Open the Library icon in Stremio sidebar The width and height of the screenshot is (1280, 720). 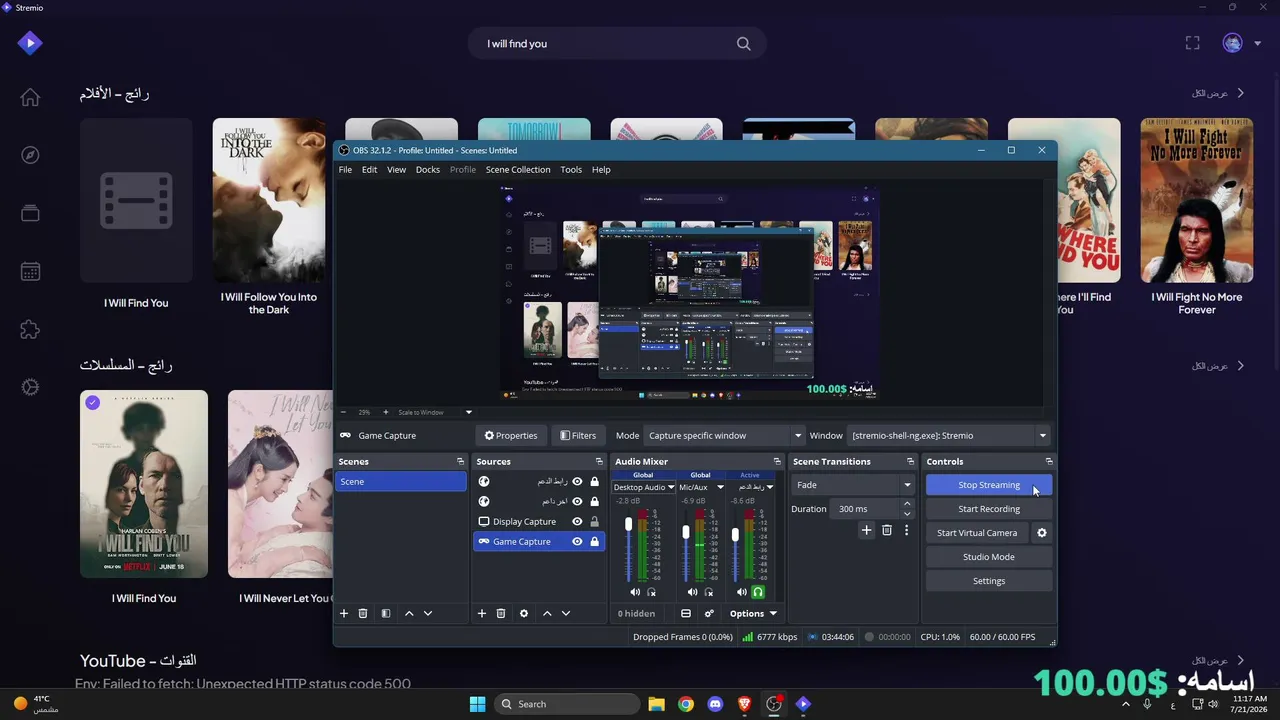30,213
